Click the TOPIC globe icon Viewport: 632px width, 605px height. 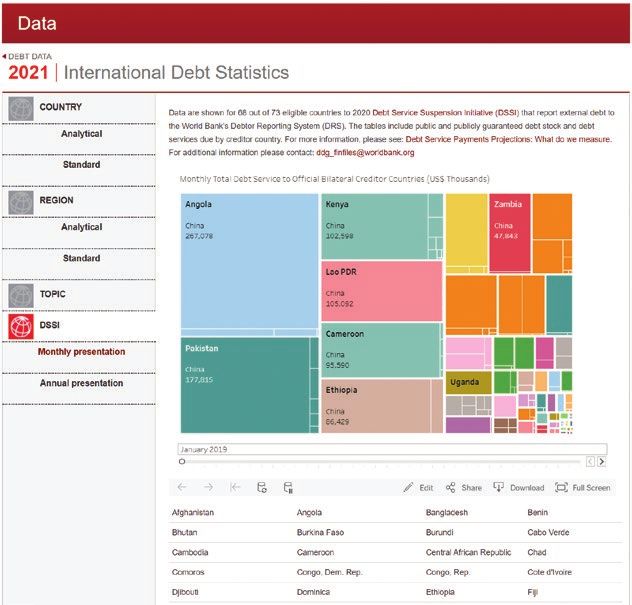pyautogui.click(x=21, y=296)
